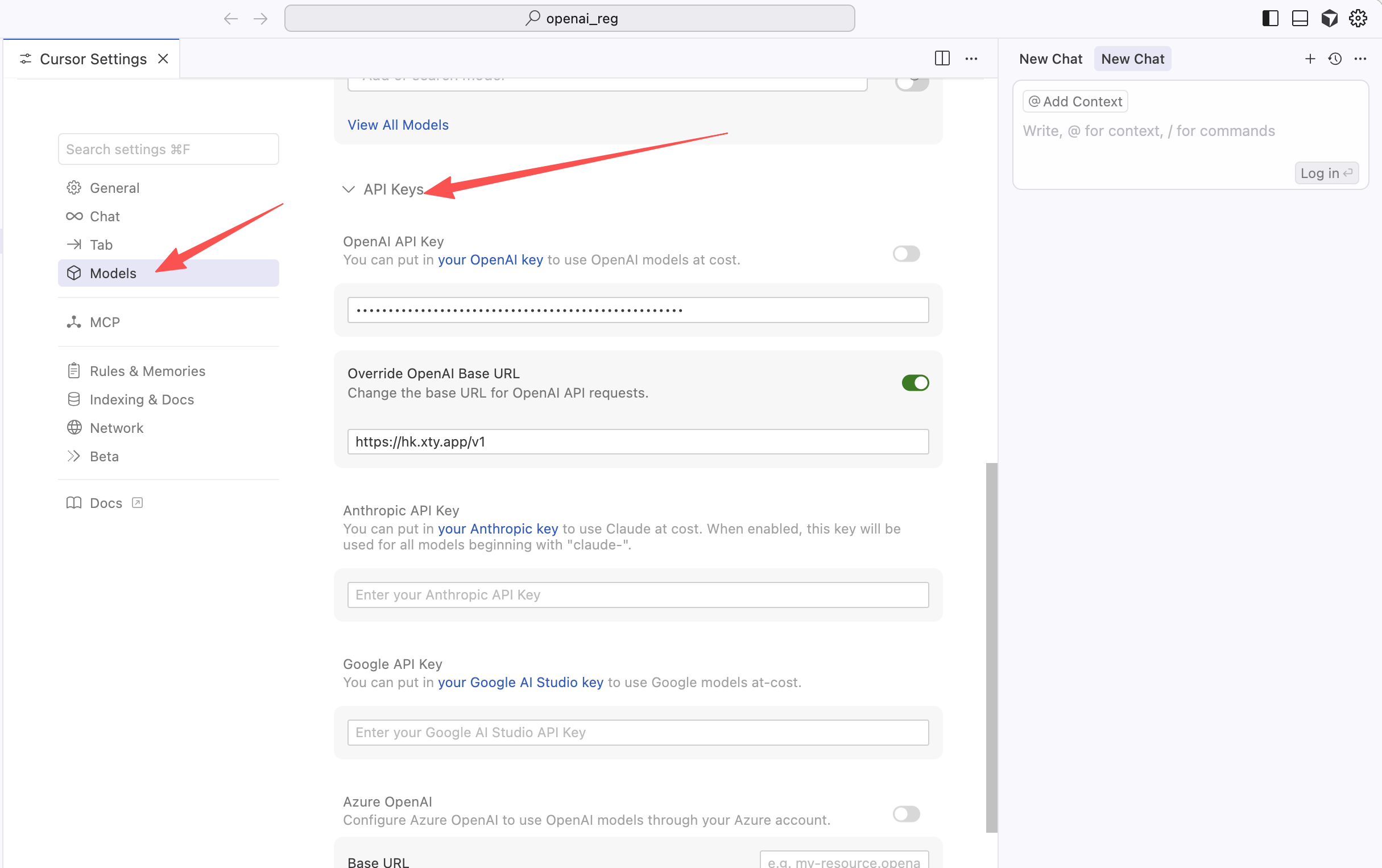Open MCP settings section

[x=105, y=322]
